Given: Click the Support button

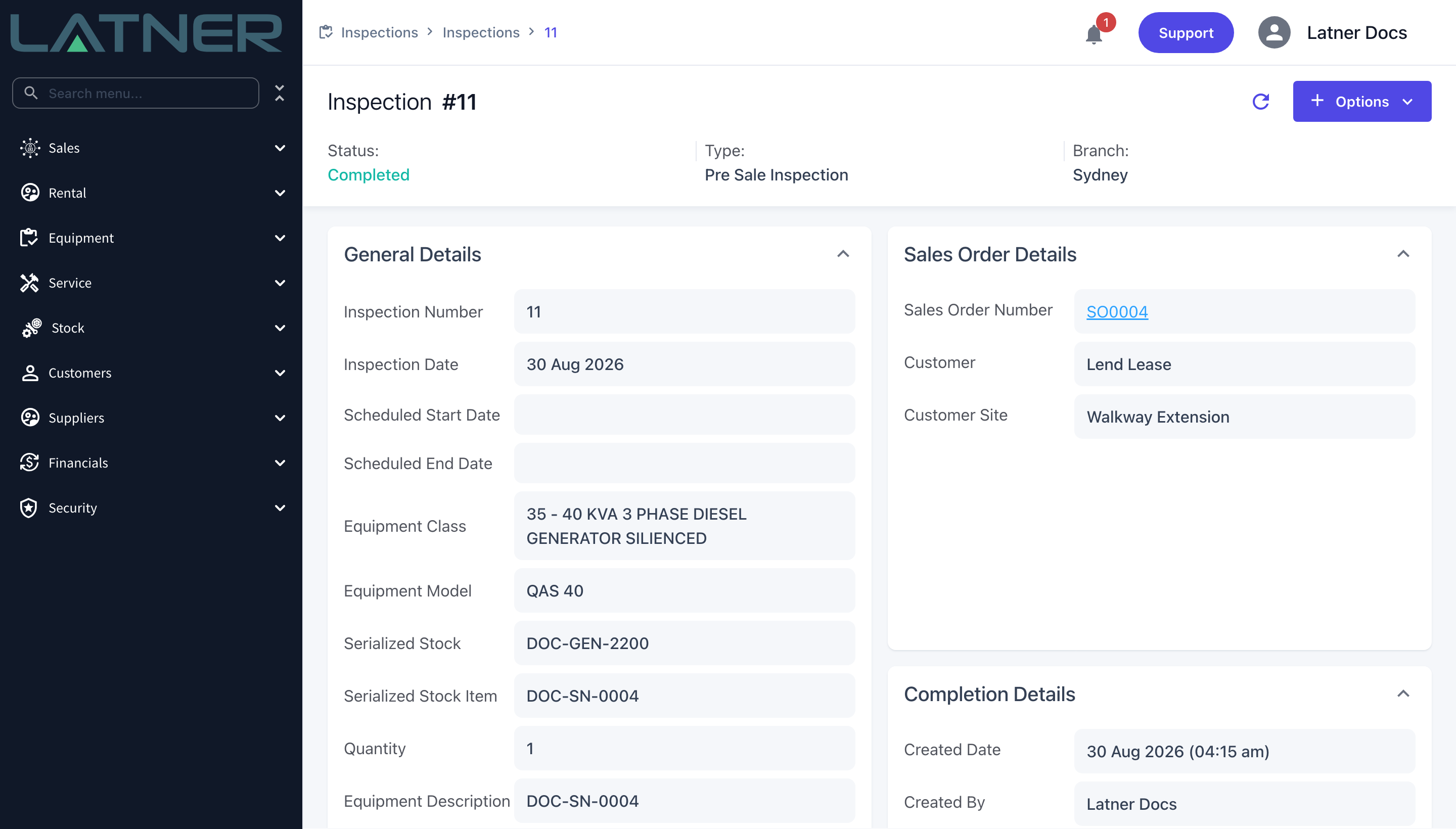Looking at the screenshot, I should [x=1186, y=33].
